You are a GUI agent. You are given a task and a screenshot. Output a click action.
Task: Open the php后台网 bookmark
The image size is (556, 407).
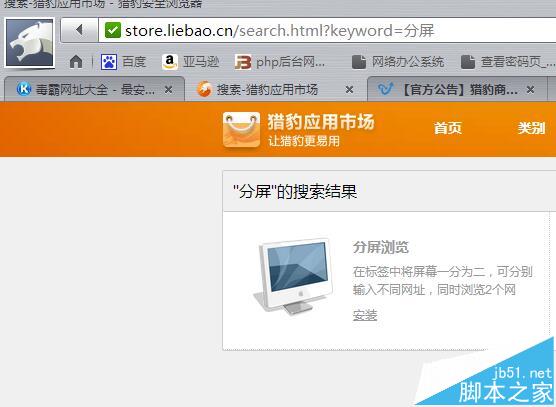280,62
